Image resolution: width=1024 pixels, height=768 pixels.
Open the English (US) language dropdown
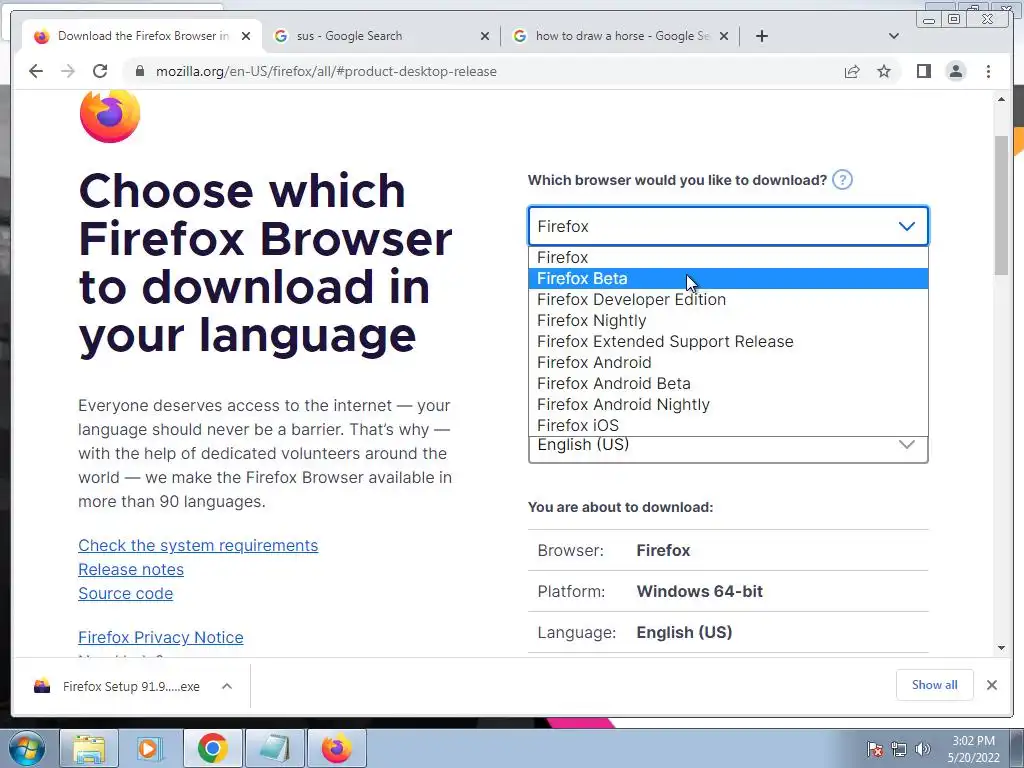[728, 449]
